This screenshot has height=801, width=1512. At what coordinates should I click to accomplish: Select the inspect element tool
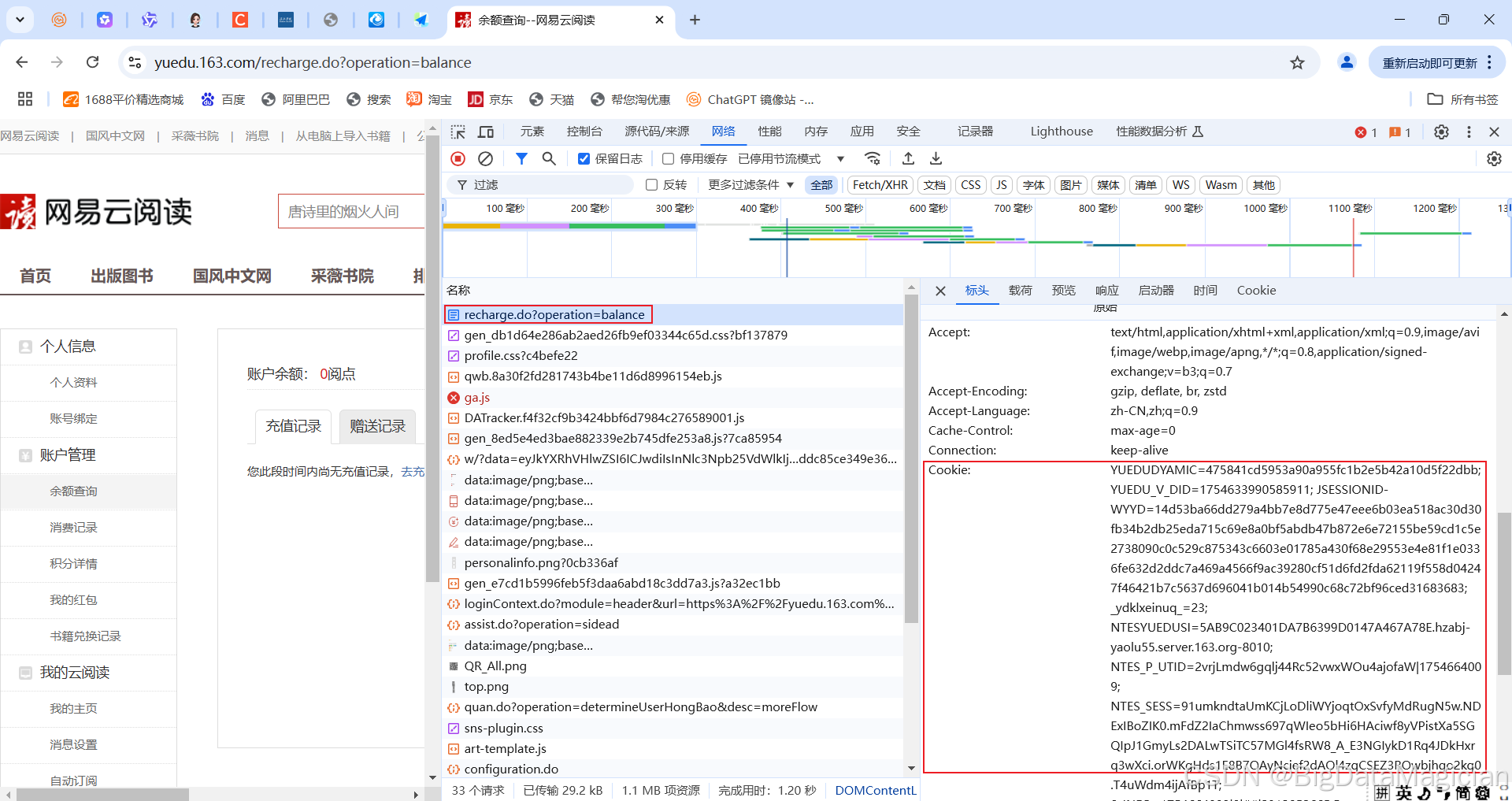[458, 132]
